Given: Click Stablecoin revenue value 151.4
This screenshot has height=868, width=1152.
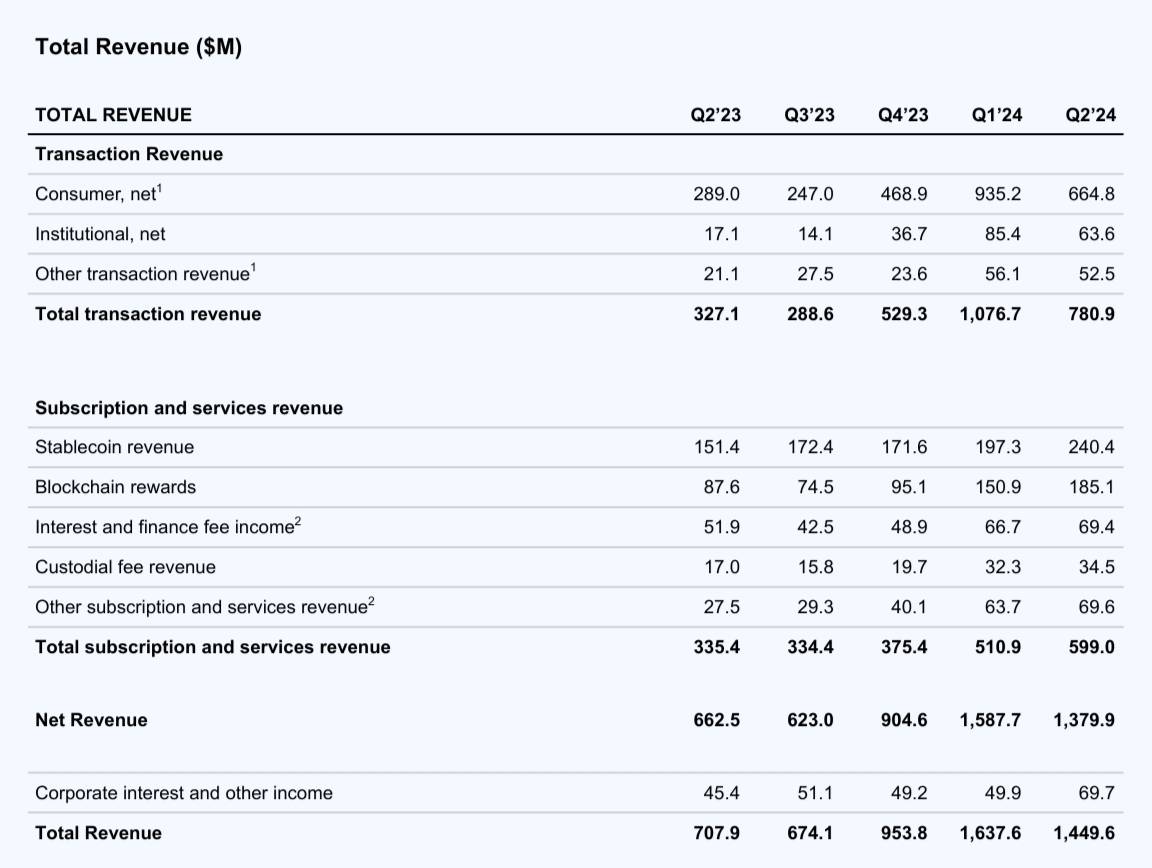Looking at the screenshot, I should (716, 447).
